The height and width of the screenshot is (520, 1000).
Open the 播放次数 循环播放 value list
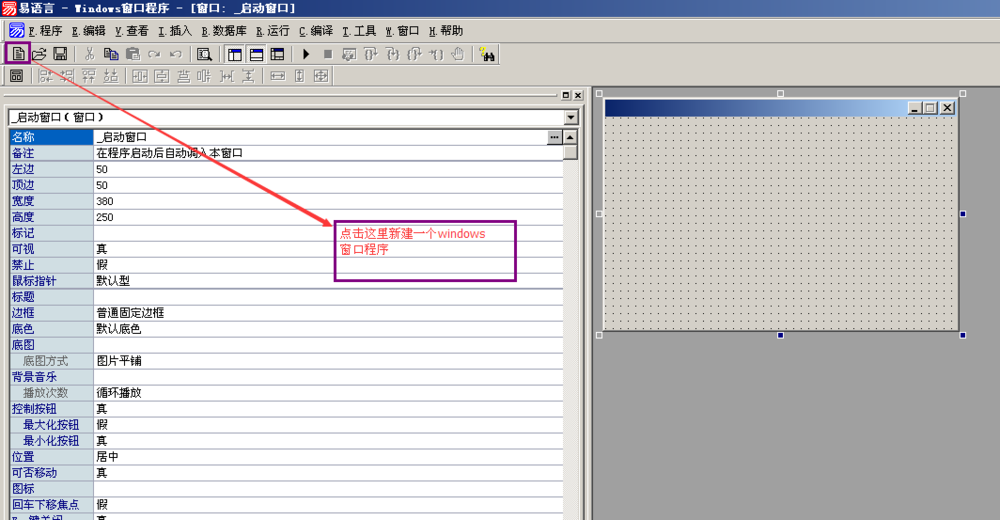pyautogui.click(x=328, y=392)
